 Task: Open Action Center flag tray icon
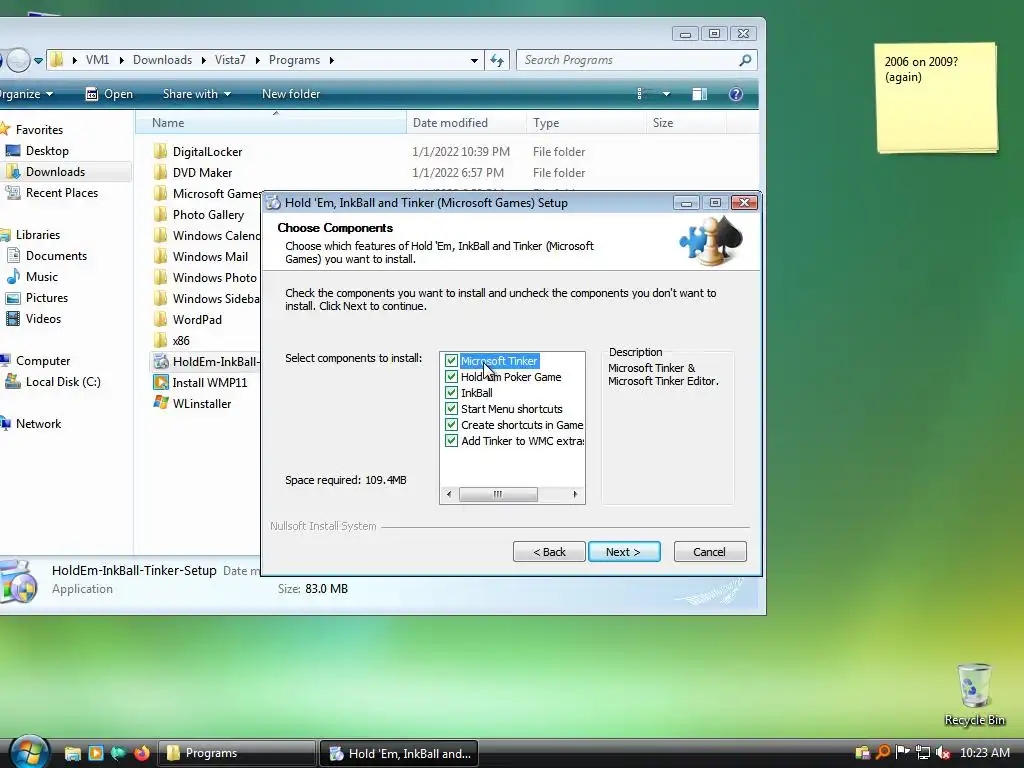click(x=903, y=752)
